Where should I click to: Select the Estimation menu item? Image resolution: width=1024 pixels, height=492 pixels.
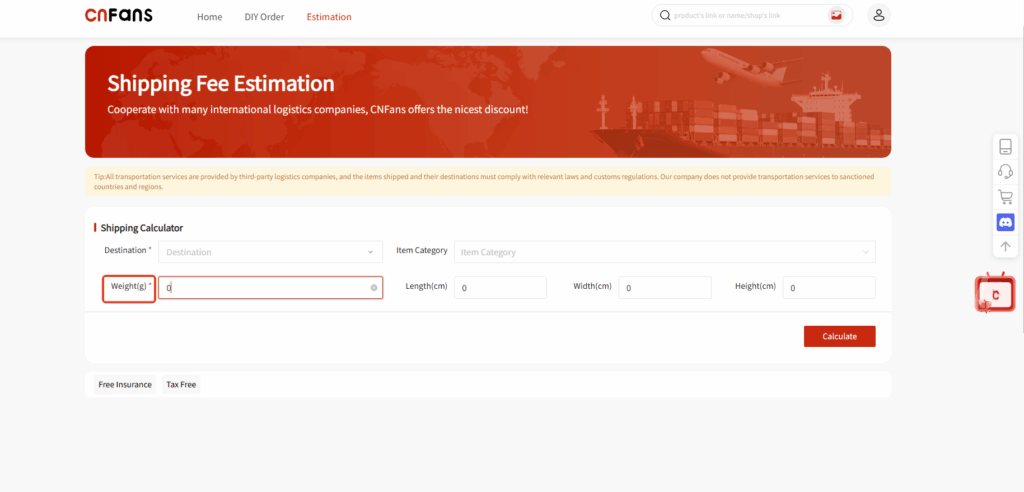[329, 17]
